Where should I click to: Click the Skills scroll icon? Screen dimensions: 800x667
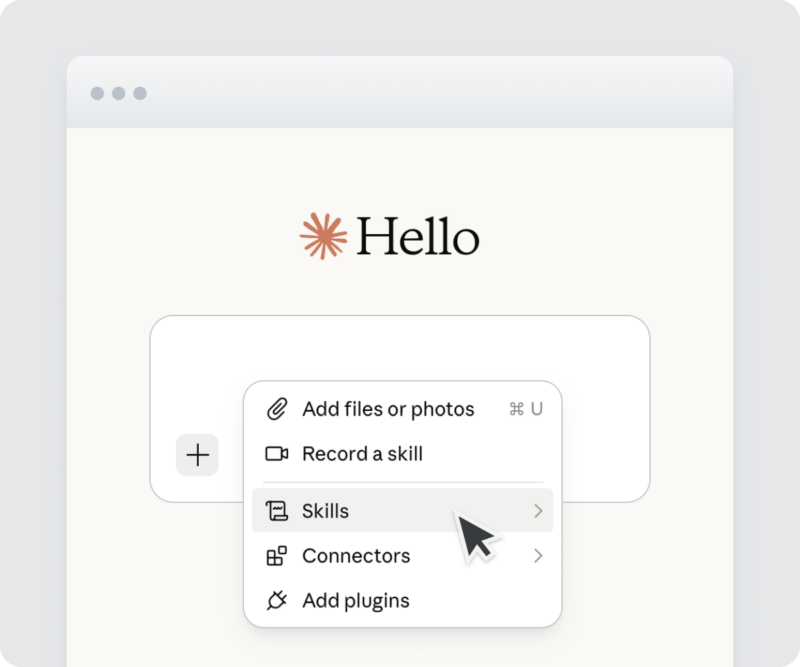click(x=277, y=511)
